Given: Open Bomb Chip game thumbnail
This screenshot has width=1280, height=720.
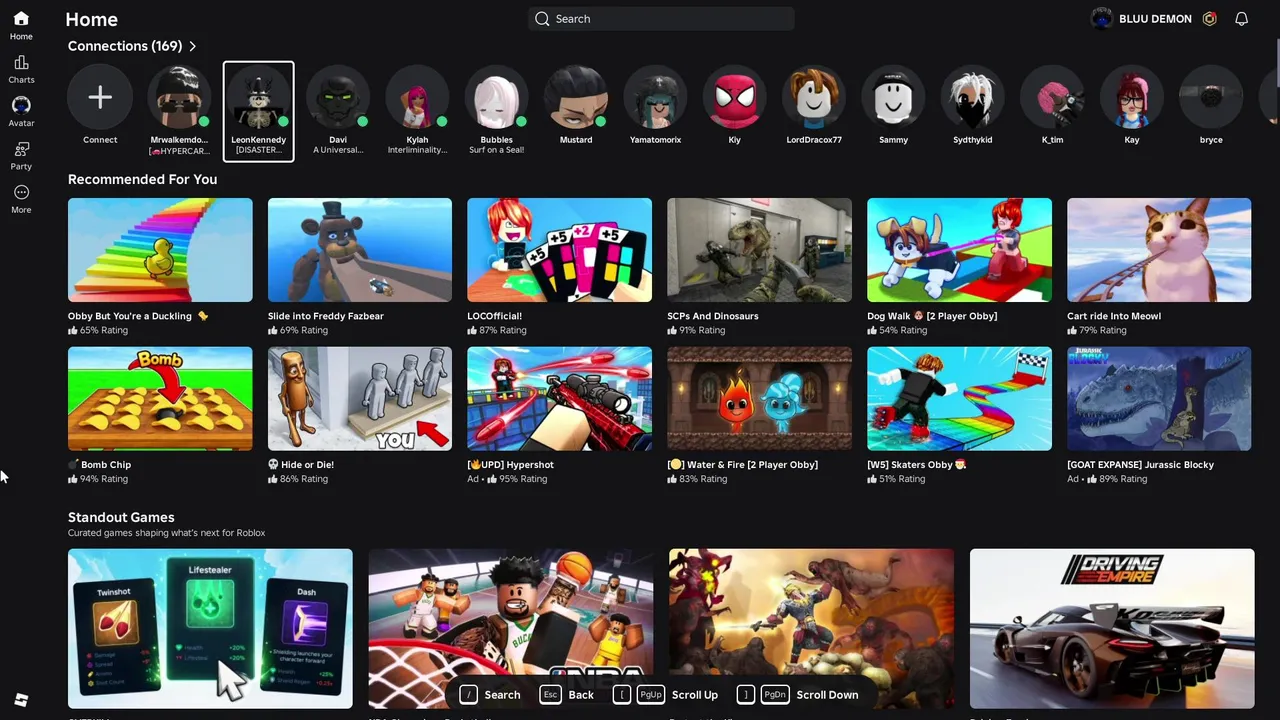Looking at the screenshot, I should pos(160,399).
